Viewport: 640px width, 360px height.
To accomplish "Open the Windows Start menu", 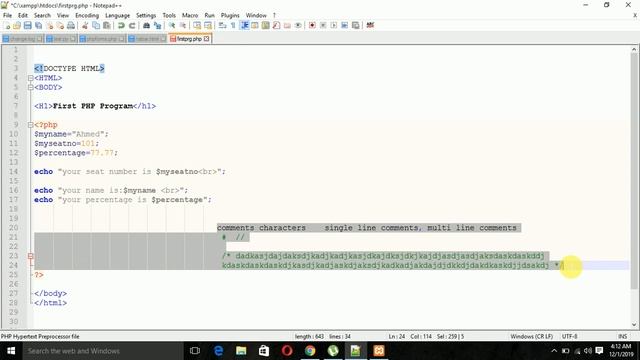I will pos(11,351).
